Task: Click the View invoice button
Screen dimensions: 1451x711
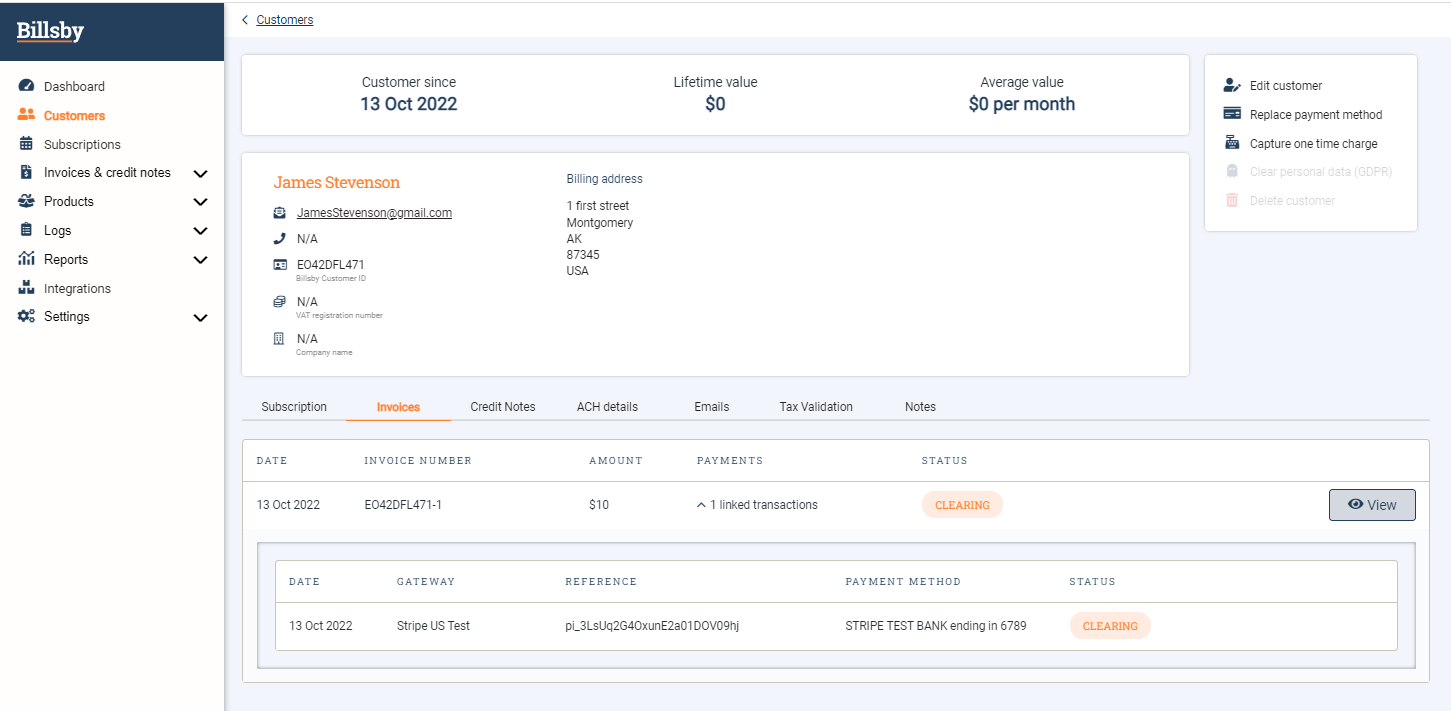Action: 1372,505
